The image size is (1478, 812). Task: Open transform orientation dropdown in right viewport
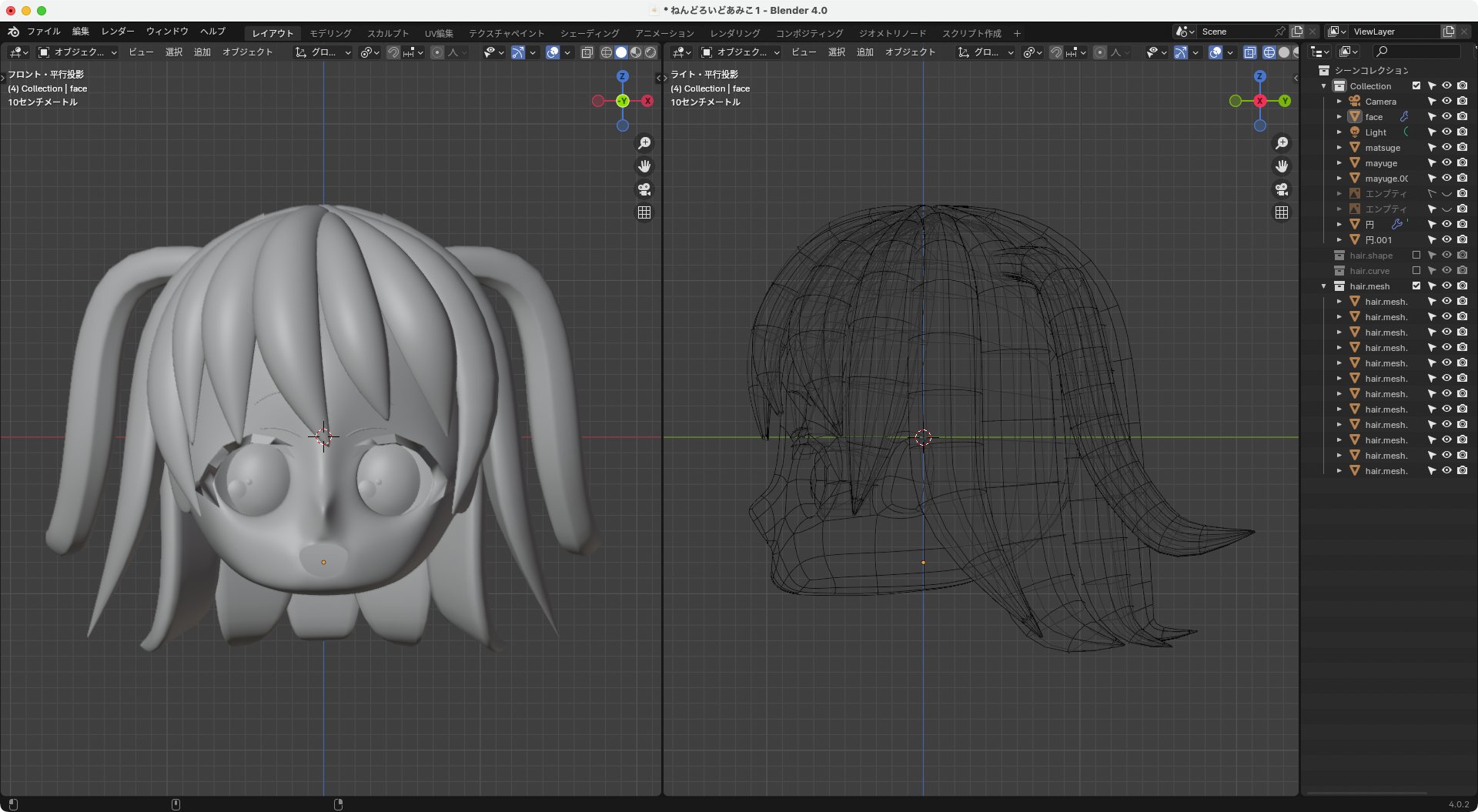[x=986, y=52]
